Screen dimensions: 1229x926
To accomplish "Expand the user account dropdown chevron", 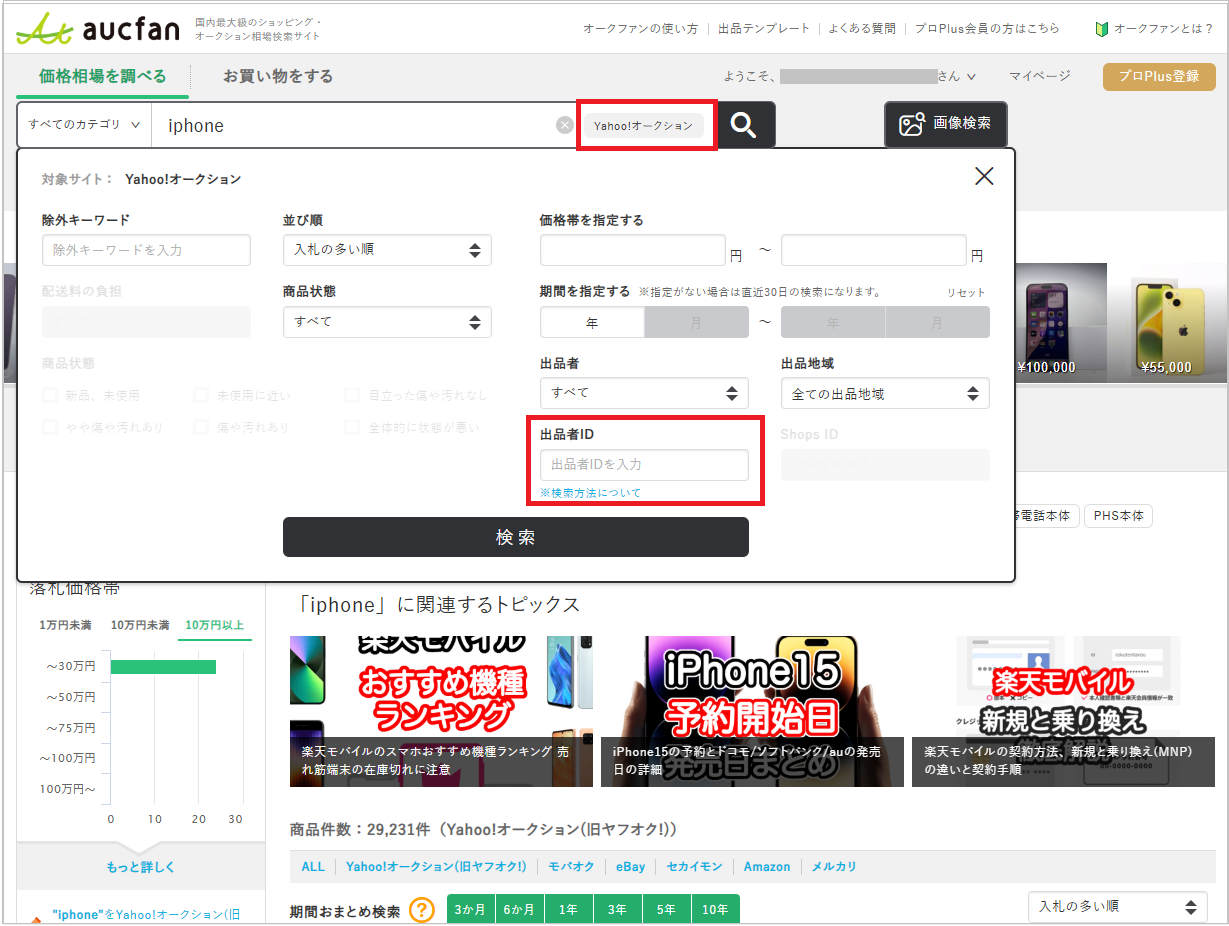I will click(x=971, y=76).
